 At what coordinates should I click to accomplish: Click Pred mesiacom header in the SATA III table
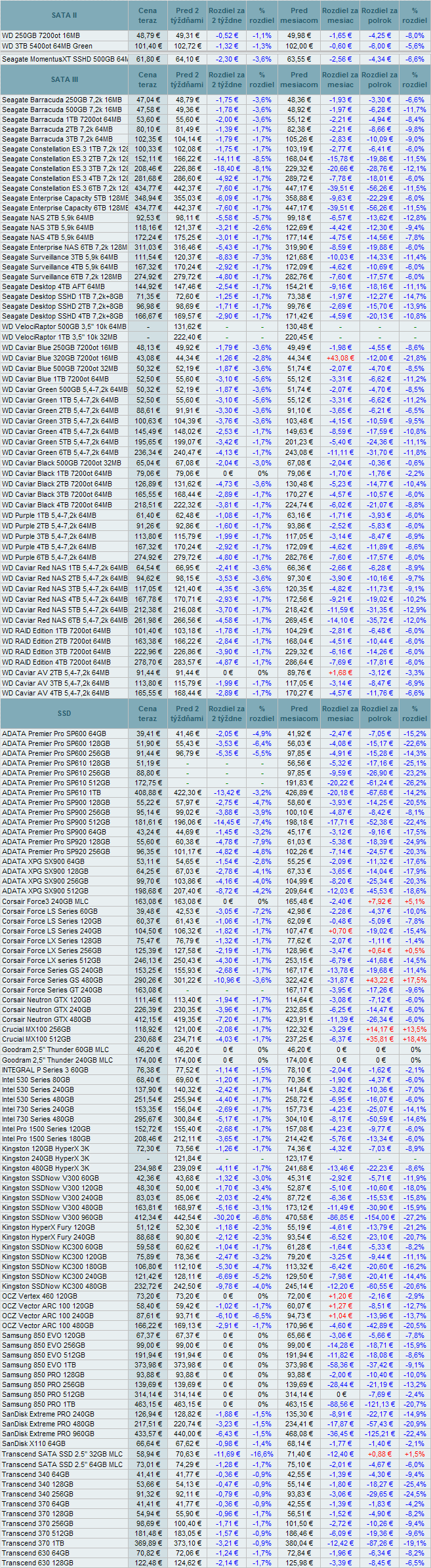pos(298,79)
